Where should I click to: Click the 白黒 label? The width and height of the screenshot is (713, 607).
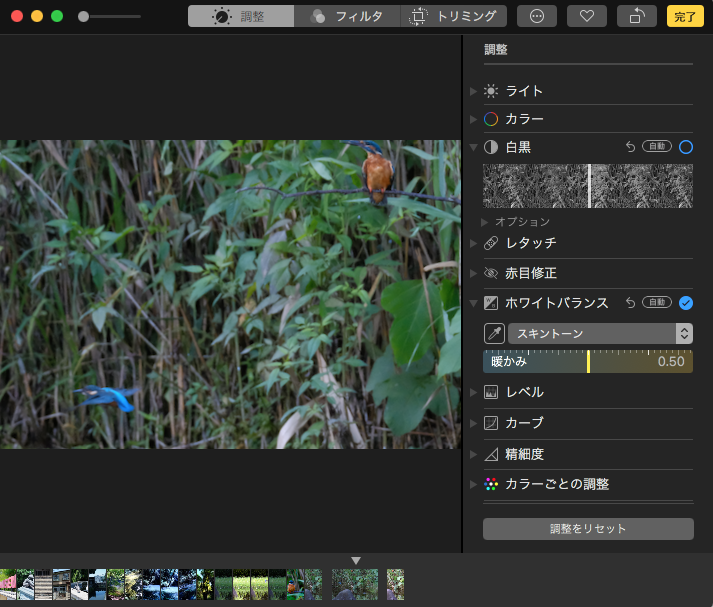coord(518,147)
